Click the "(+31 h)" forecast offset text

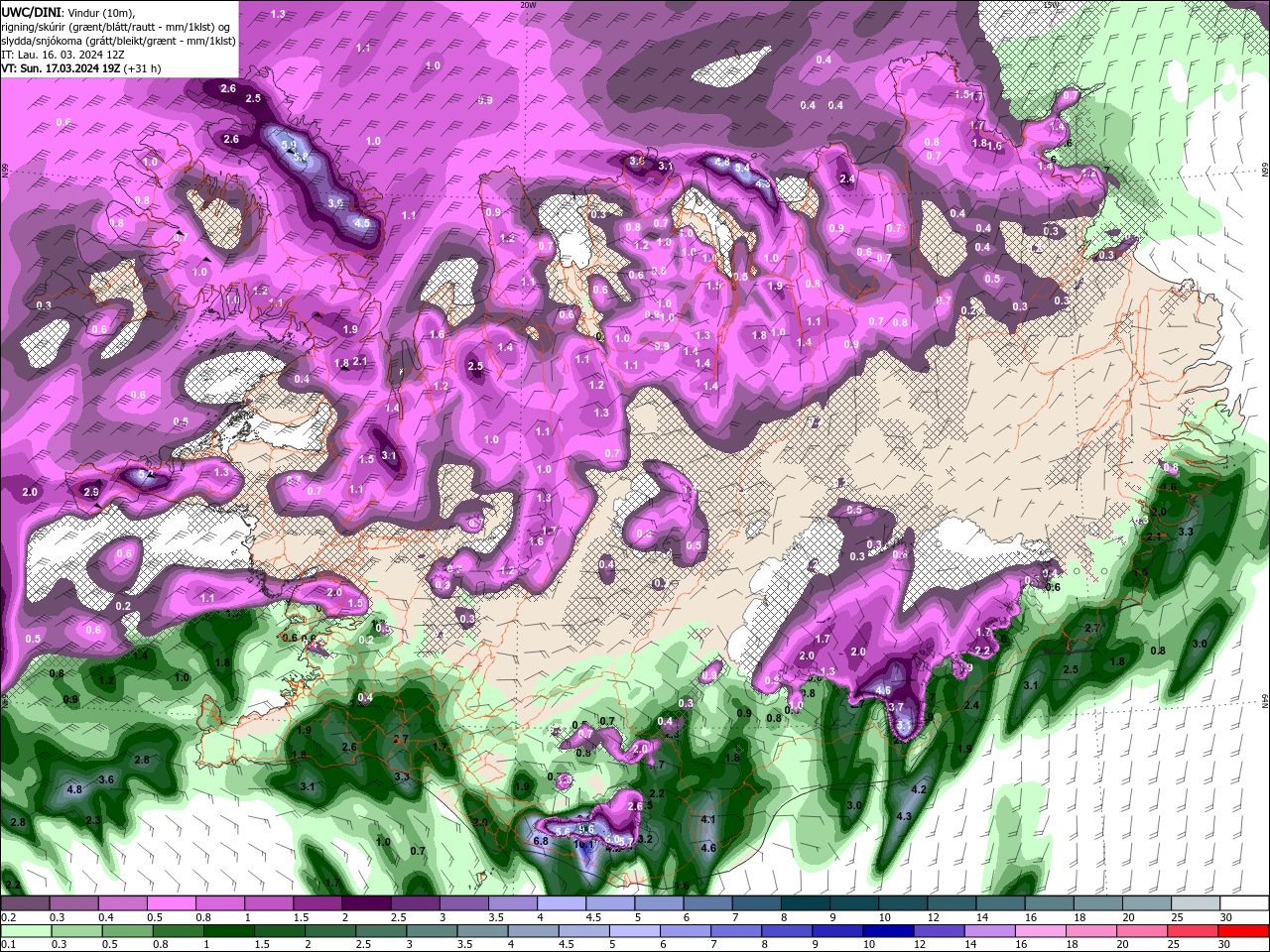pyautogui.click(x=142, y=68)
